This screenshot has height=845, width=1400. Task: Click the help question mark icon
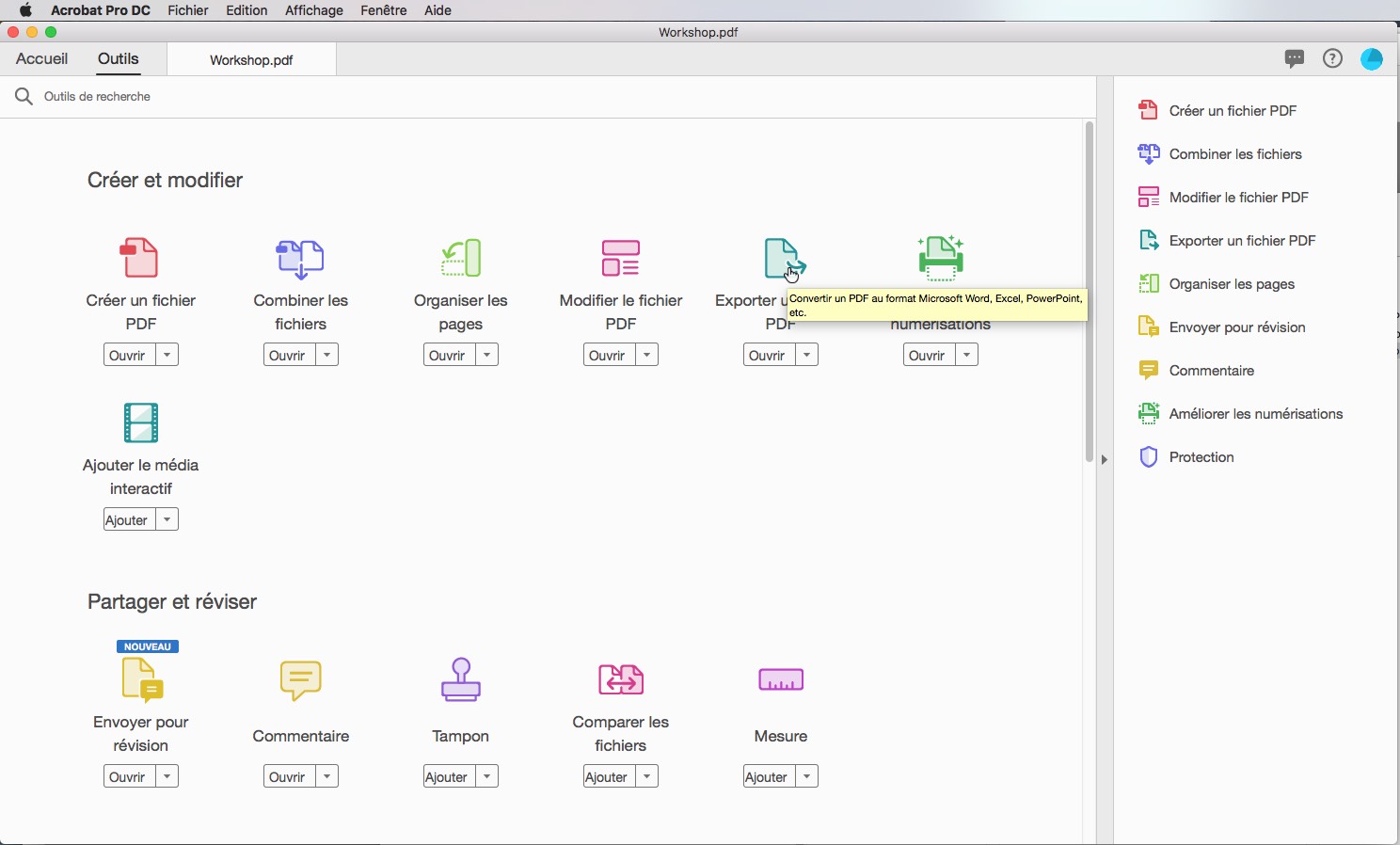pos(1332,58)
